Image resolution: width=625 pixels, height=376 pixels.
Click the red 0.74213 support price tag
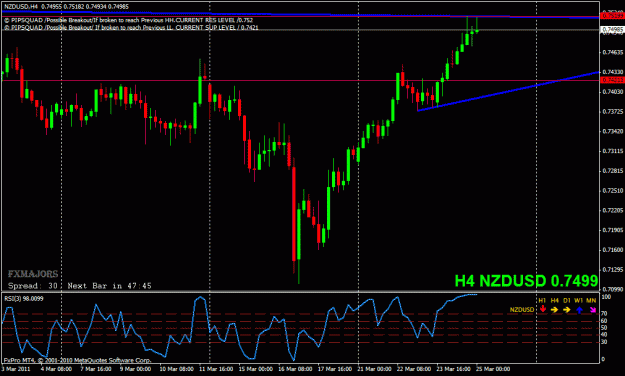coord(612,80)
